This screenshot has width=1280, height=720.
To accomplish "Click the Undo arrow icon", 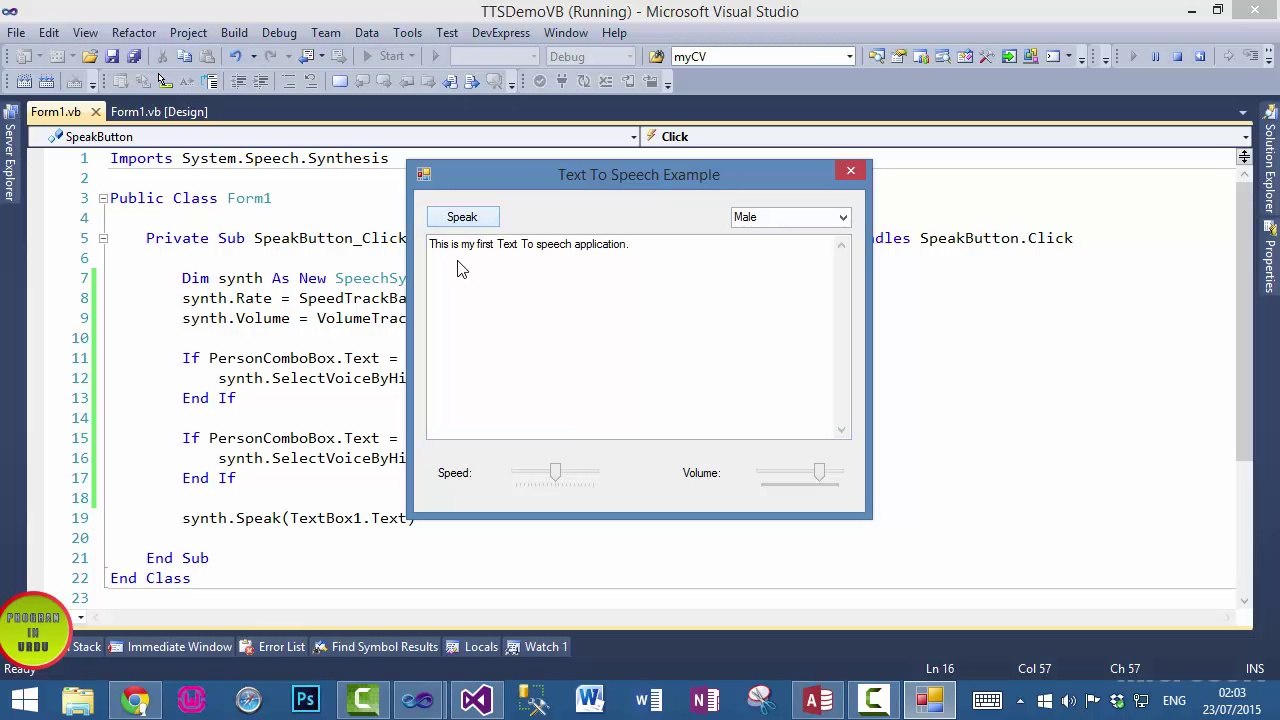I will (x=236, y=56).
